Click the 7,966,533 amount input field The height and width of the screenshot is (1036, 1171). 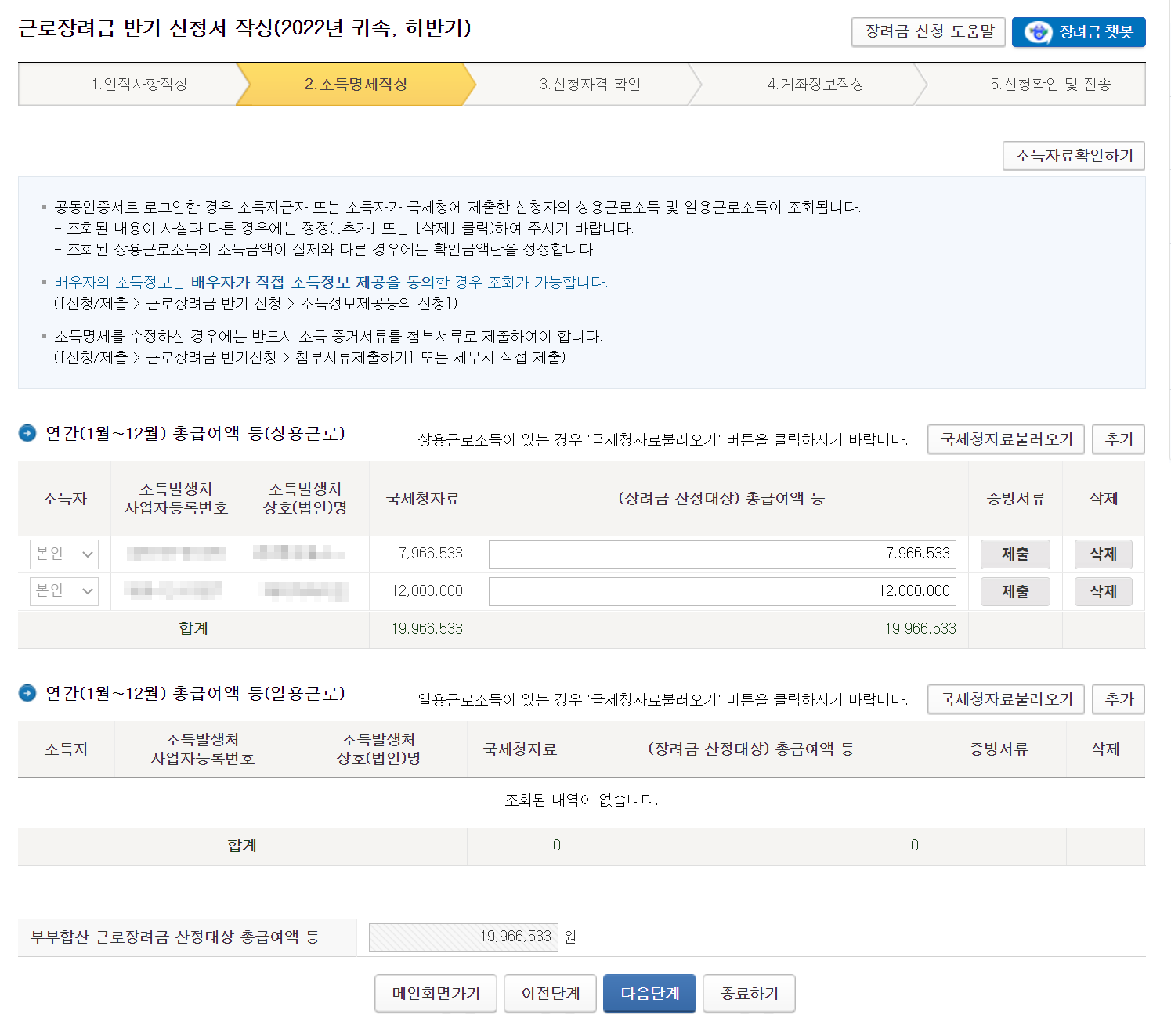(721, 554)
